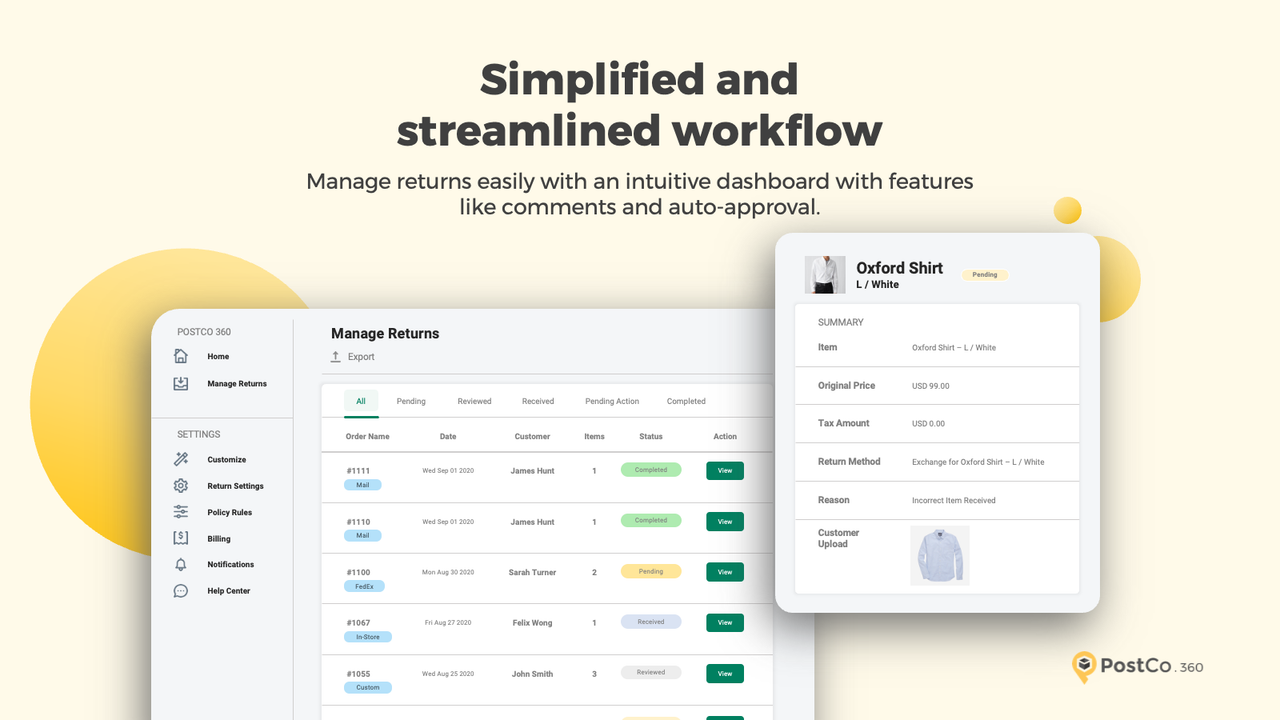The width and height of the screenshot is (1280, 720).
Task: View return order #1100 from Sarah Turner
Action: click(x=725, y=572)
